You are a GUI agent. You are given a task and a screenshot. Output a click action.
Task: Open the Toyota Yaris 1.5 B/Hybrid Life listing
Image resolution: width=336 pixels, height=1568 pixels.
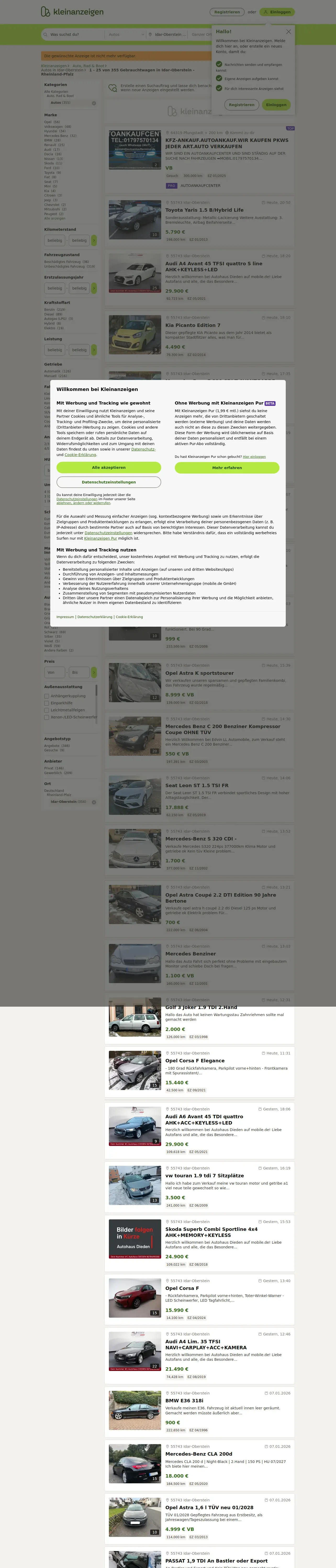[x=204, y=210]
